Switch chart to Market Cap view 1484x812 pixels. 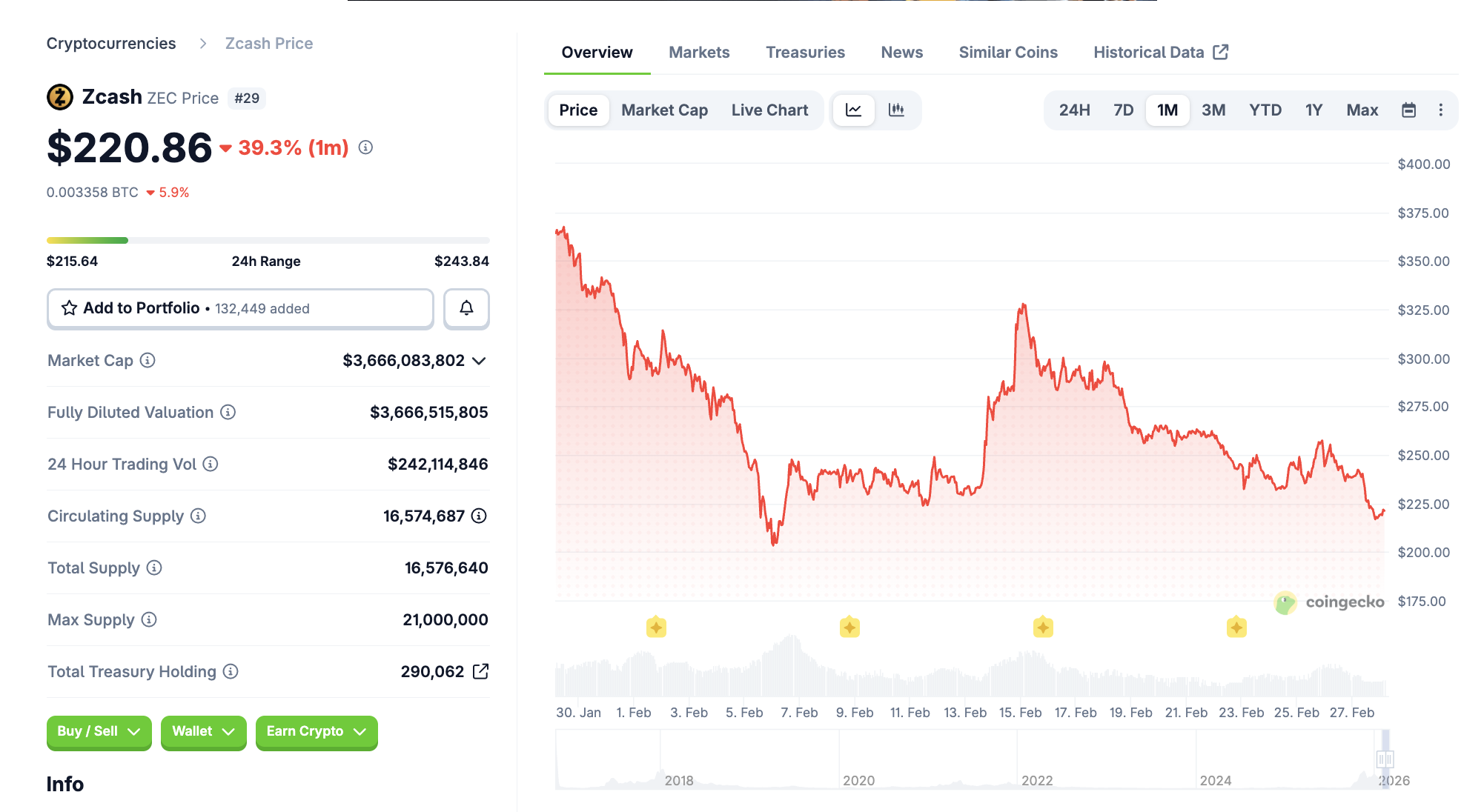coord(664,110)
